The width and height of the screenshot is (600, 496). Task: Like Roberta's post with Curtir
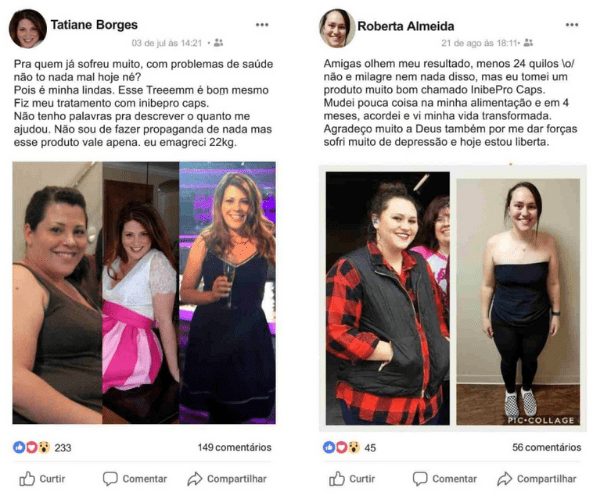(352, 479)
